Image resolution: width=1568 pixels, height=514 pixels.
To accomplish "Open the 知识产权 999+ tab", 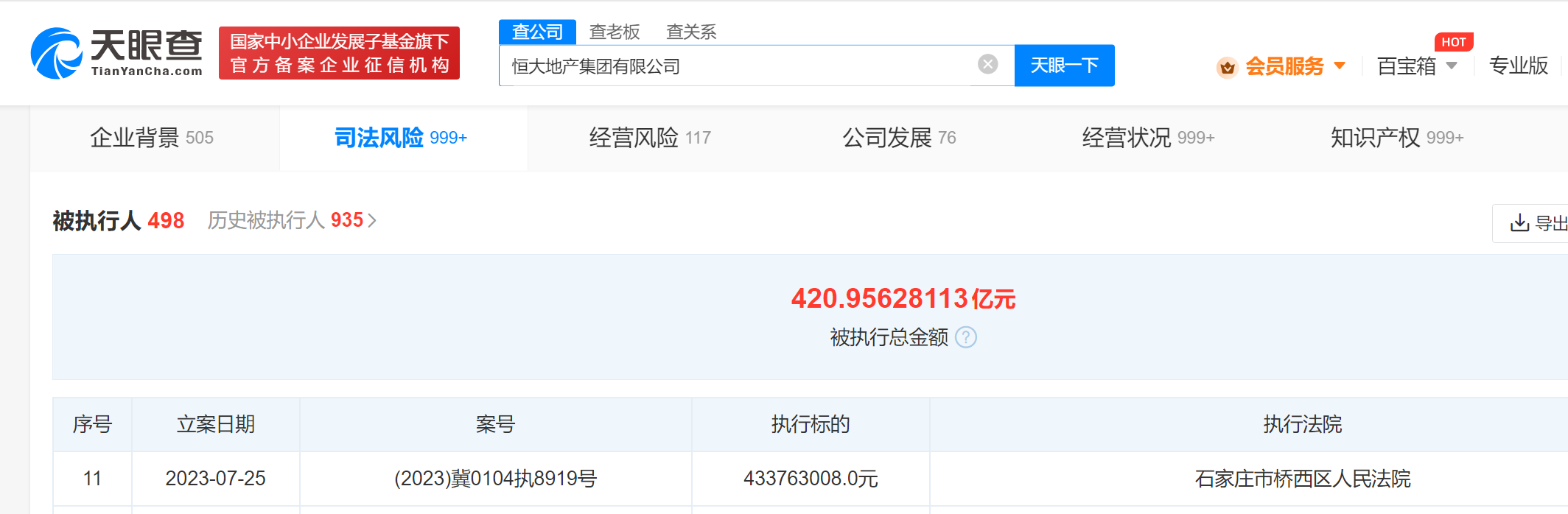I will click(1397, 138).
